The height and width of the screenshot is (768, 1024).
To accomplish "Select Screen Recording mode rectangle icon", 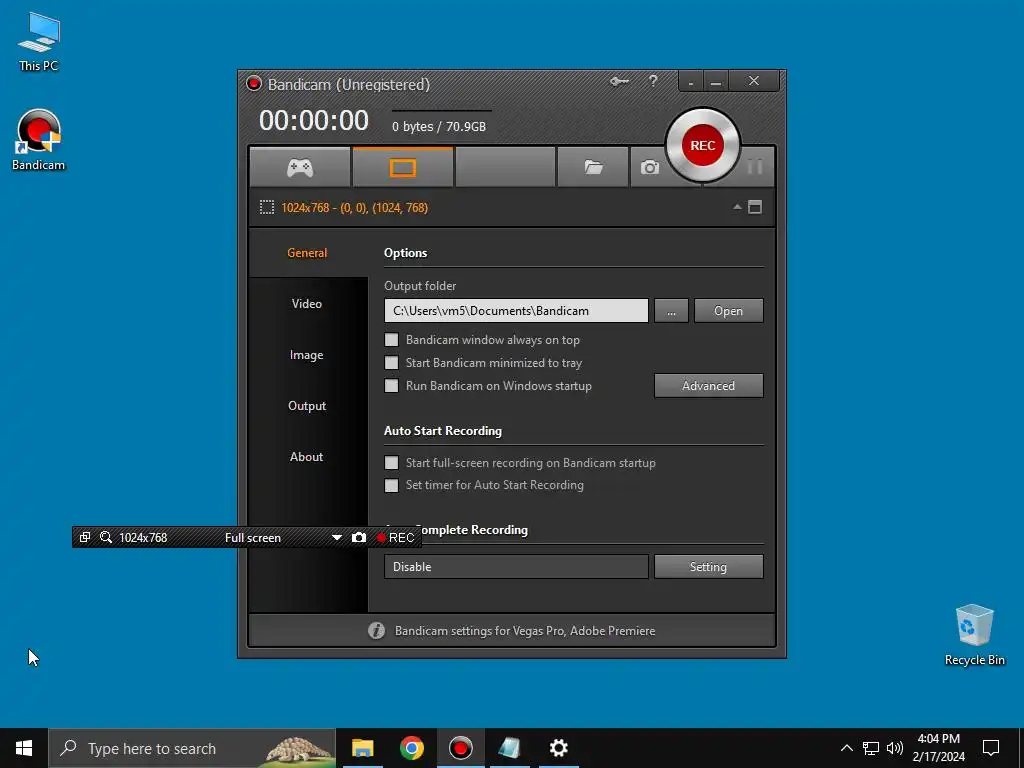I will [403, 168].
